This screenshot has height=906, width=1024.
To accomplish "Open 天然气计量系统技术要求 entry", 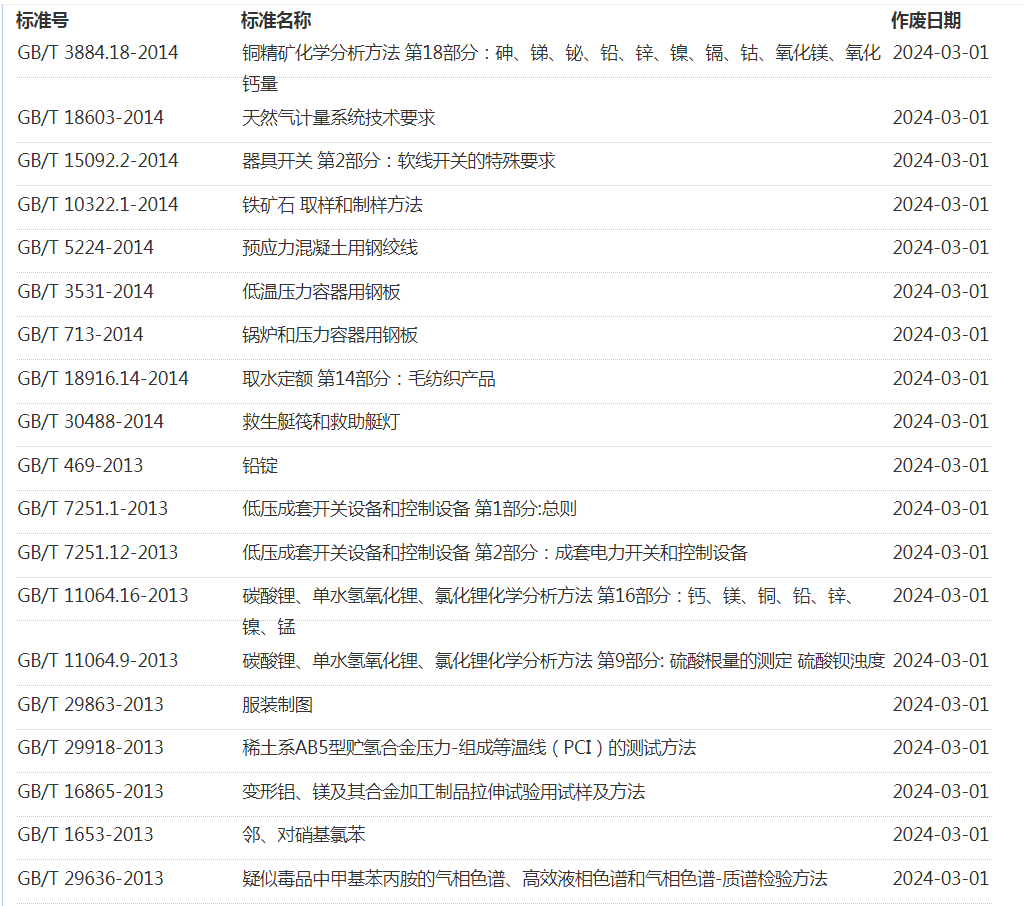I will pos(338,118).
